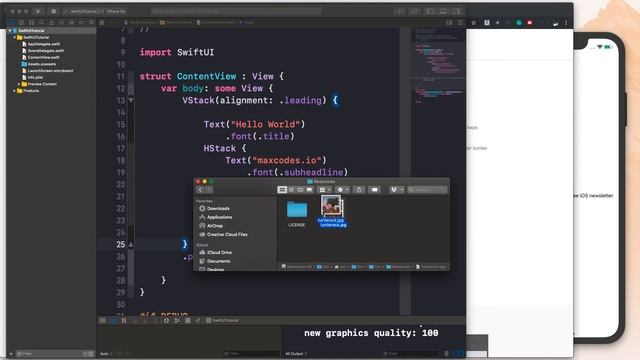Open the Xcode library plus button
The width and height of the screenshot is (640, 360).
pos(399,11)
